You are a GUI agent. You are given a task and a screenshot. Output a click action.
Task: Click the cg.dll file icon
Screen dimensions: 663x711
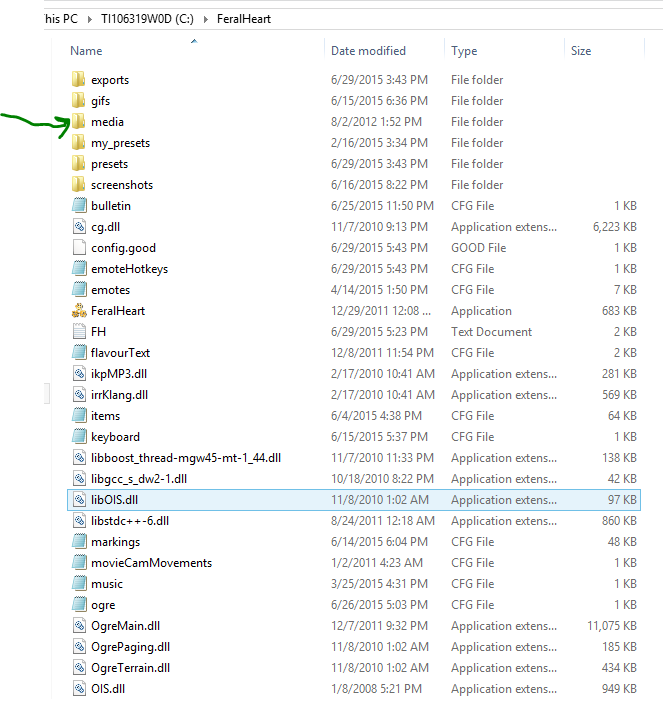[79, 226]
